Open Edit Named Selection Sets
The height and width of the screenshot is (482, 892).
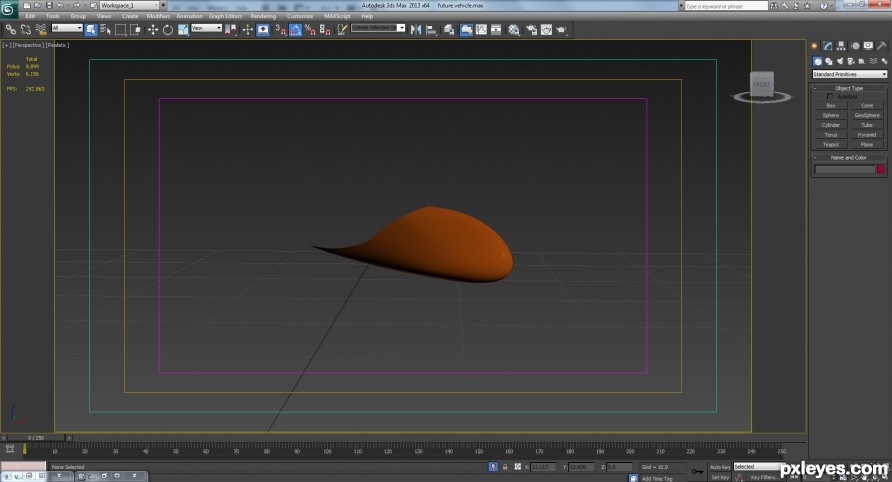[x=342, y=30]
